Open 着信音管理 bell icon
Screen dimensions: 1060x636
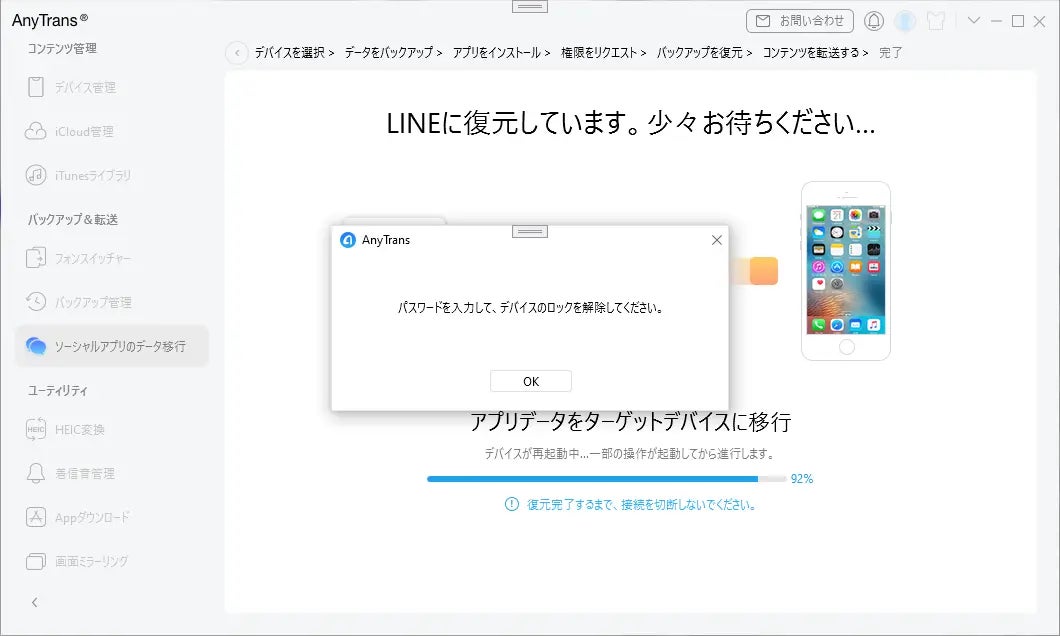(36, 473)
